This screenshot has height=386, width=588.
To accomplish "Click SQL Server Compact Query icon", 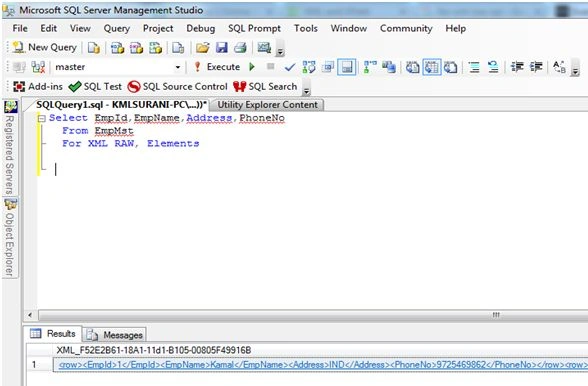I will click(178, 48).
